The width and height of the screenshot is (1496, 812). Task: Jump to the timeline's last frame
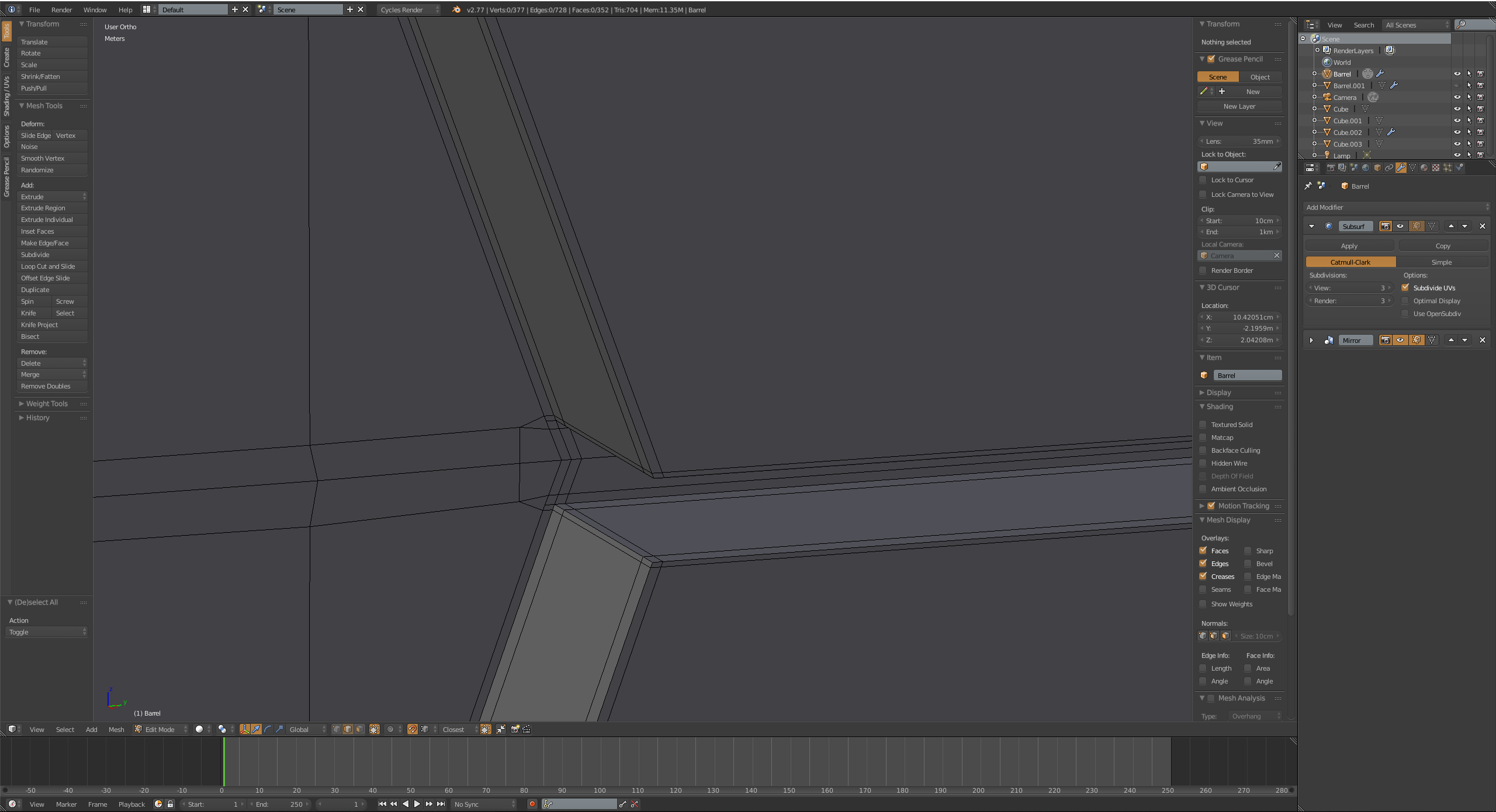pos(441,804)
